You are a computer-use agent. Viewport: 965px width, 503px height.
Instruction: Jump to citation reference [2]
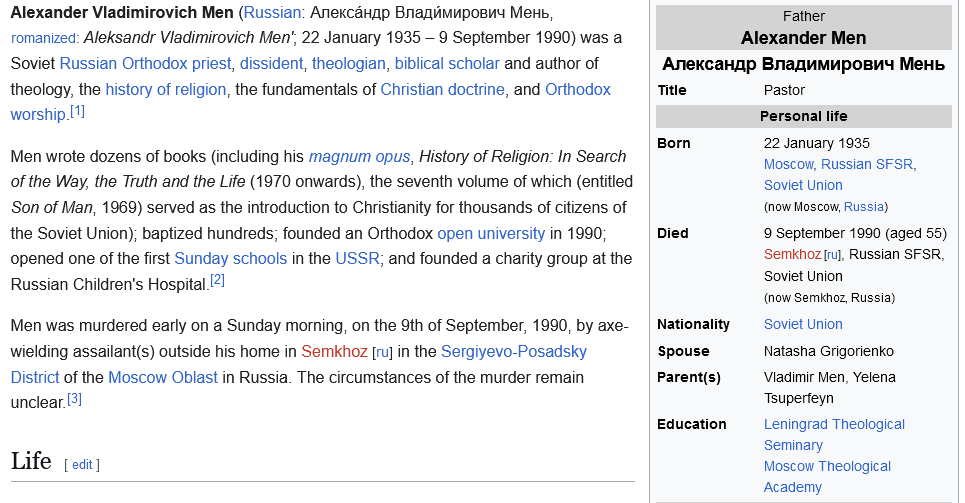click(x=217, y=281)
